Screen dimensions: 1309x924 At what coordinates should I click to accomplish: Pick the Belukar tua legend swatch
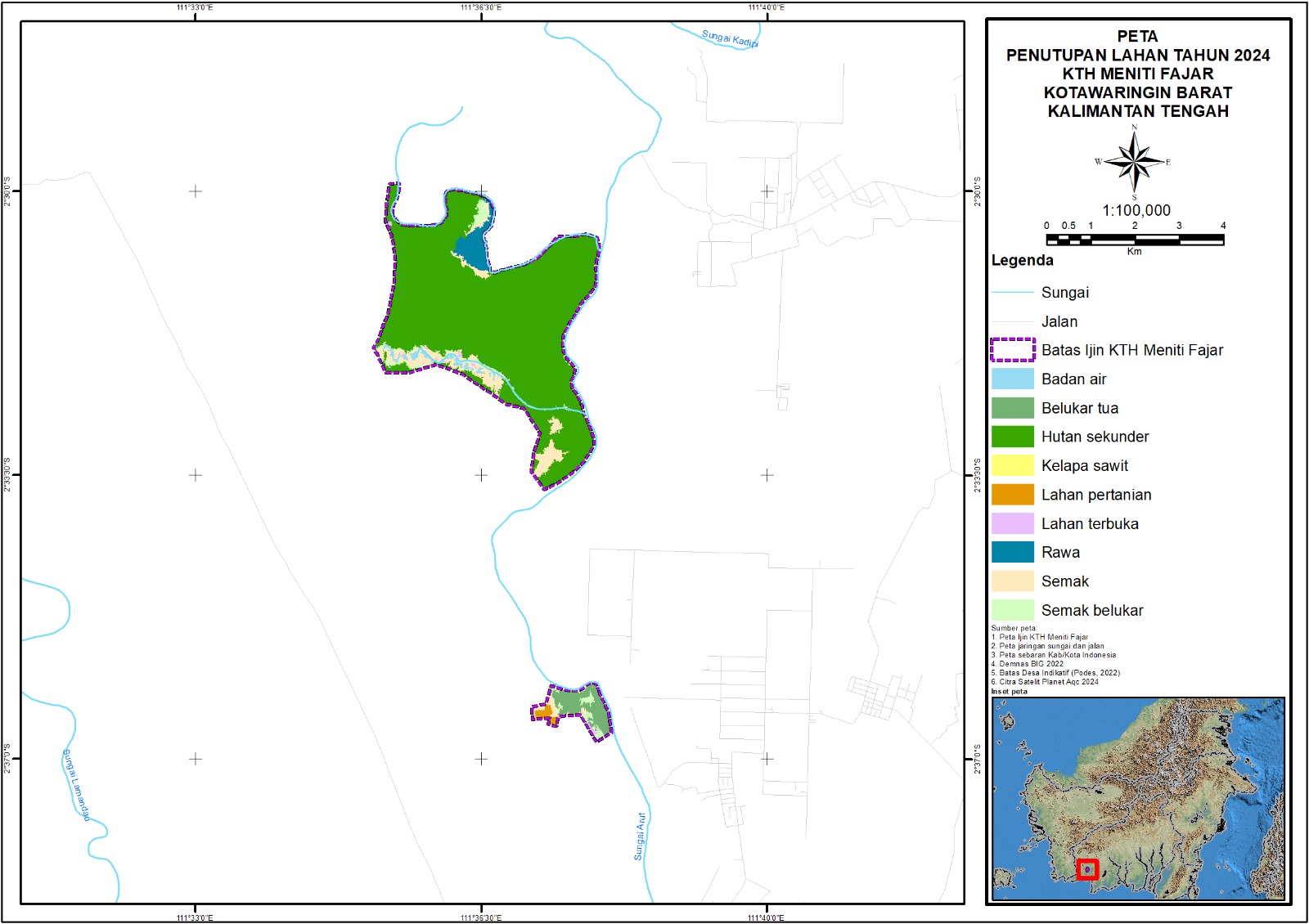(1012, 408)
